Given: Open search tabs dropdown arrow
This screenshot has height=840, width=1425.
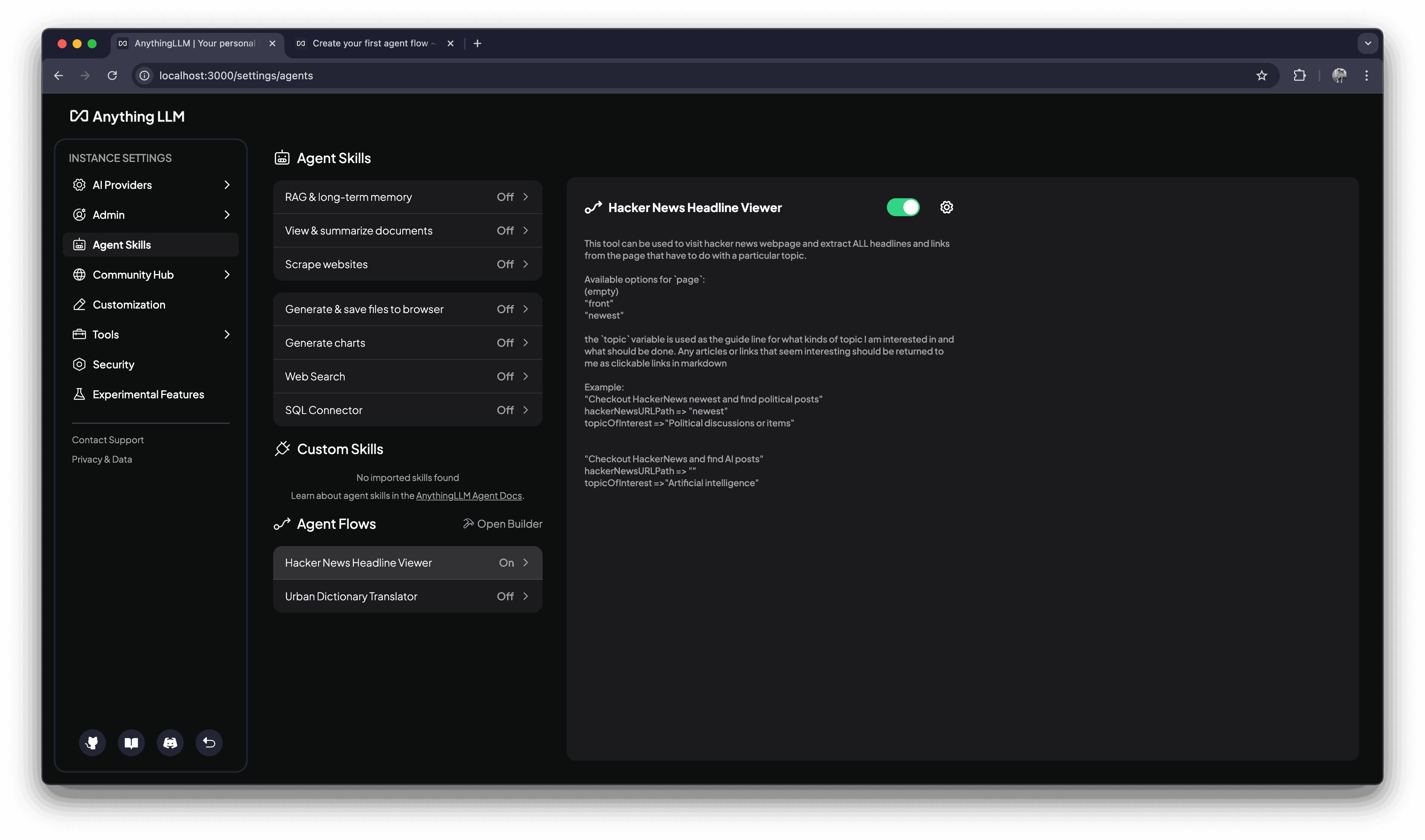Looking at the screenshot, I should [1368, 43].
